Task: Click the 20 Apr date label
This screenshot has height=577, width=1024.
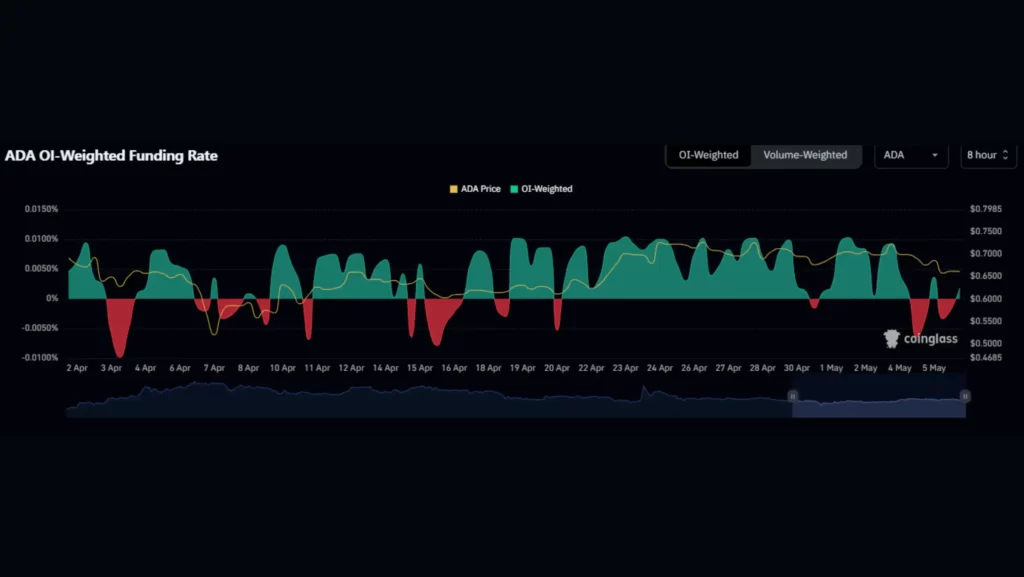Action: (557, 368)
